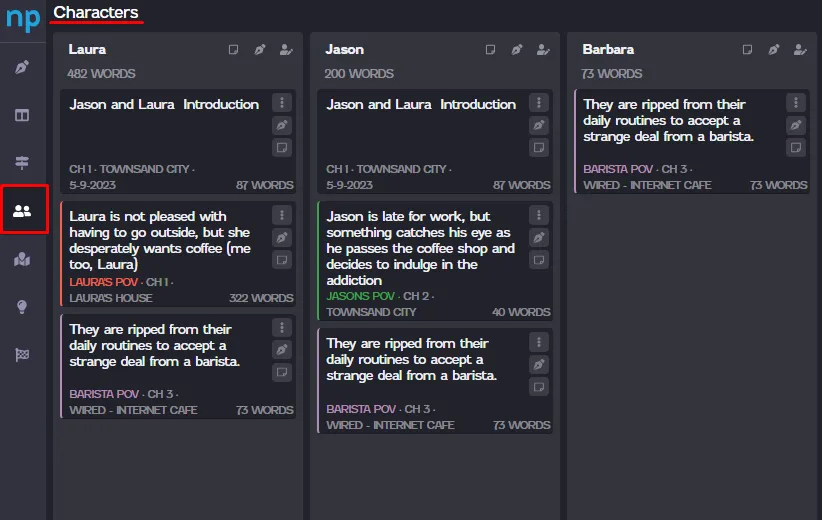
Task: Click the green 'JASONS POV' label
Action: (x=360, y=296)
